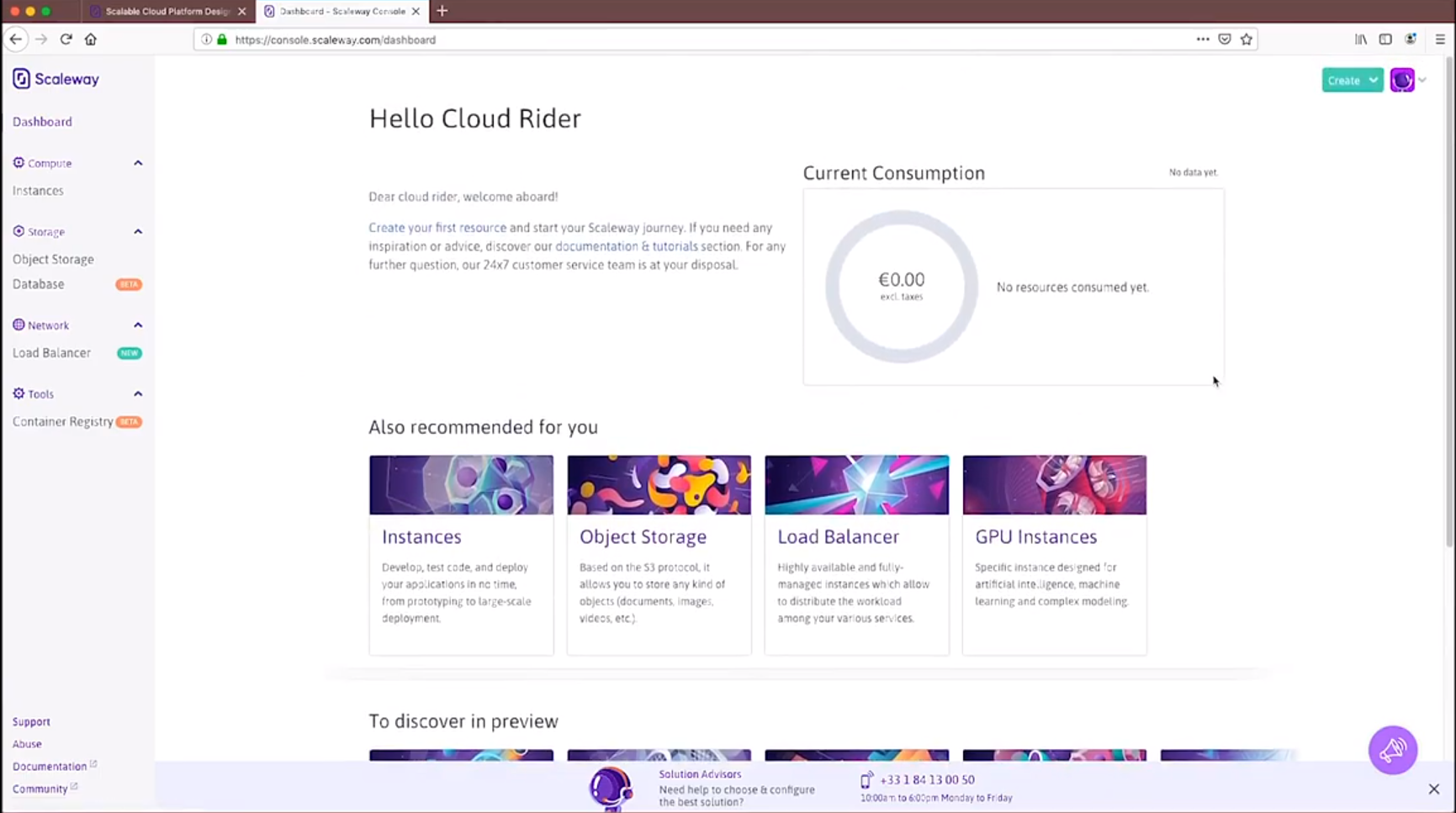This screenshot has width=1456, height=813.
Task: Open the Firefox hamburger menu
Action: (x=1440, y=40)
